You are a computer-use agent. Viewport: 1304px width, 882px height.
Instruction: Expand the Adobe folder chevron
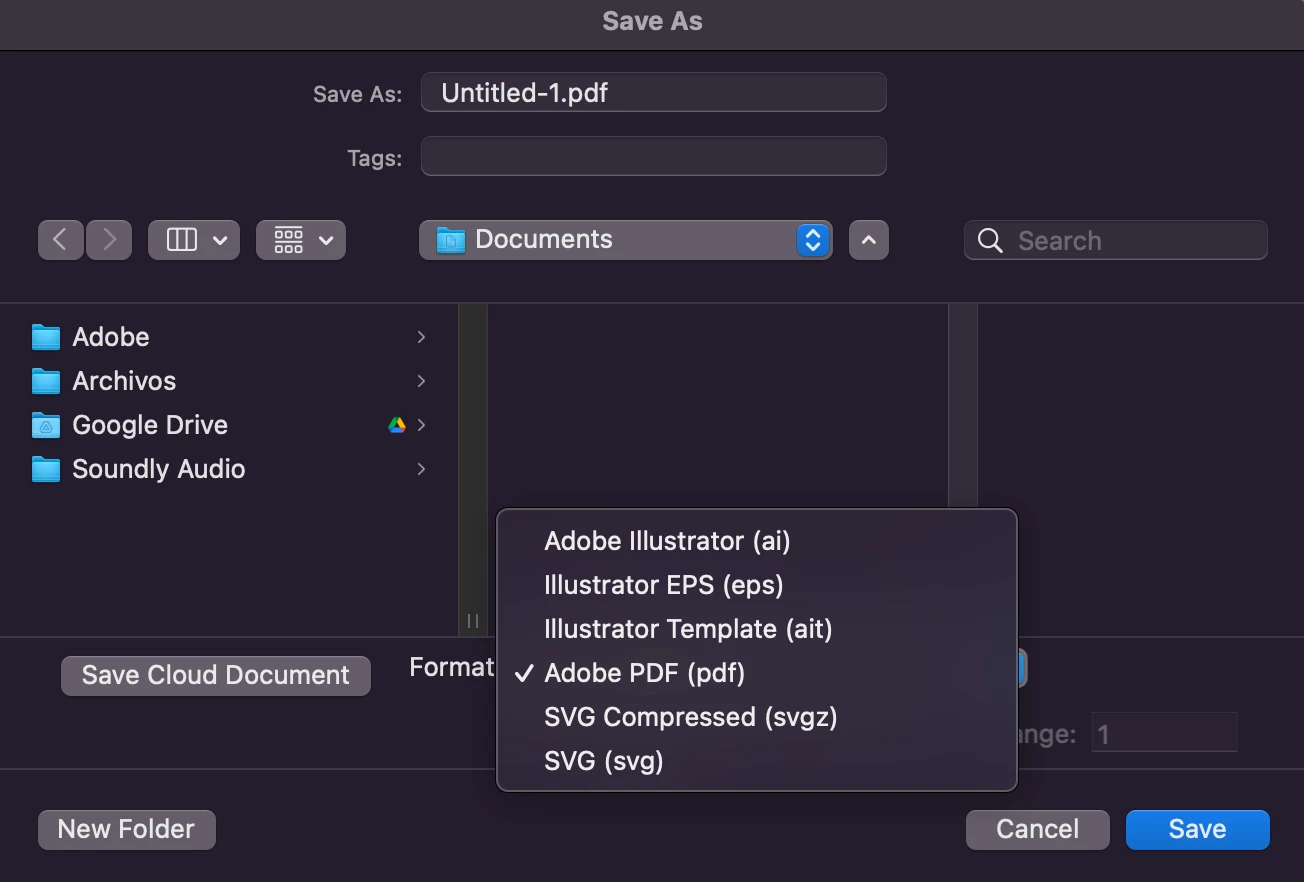pos(421,337)
